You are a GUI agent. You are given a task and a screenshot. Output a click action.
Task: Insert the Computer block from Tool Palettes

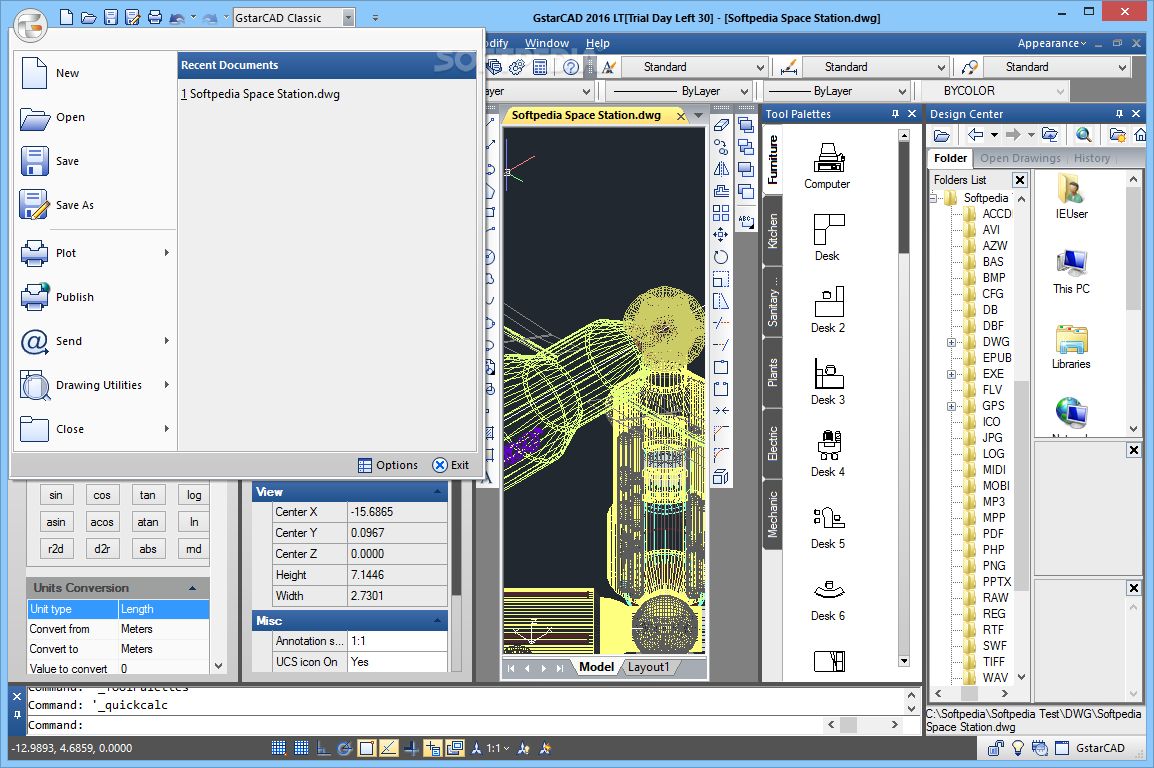[x=827, y=166]
